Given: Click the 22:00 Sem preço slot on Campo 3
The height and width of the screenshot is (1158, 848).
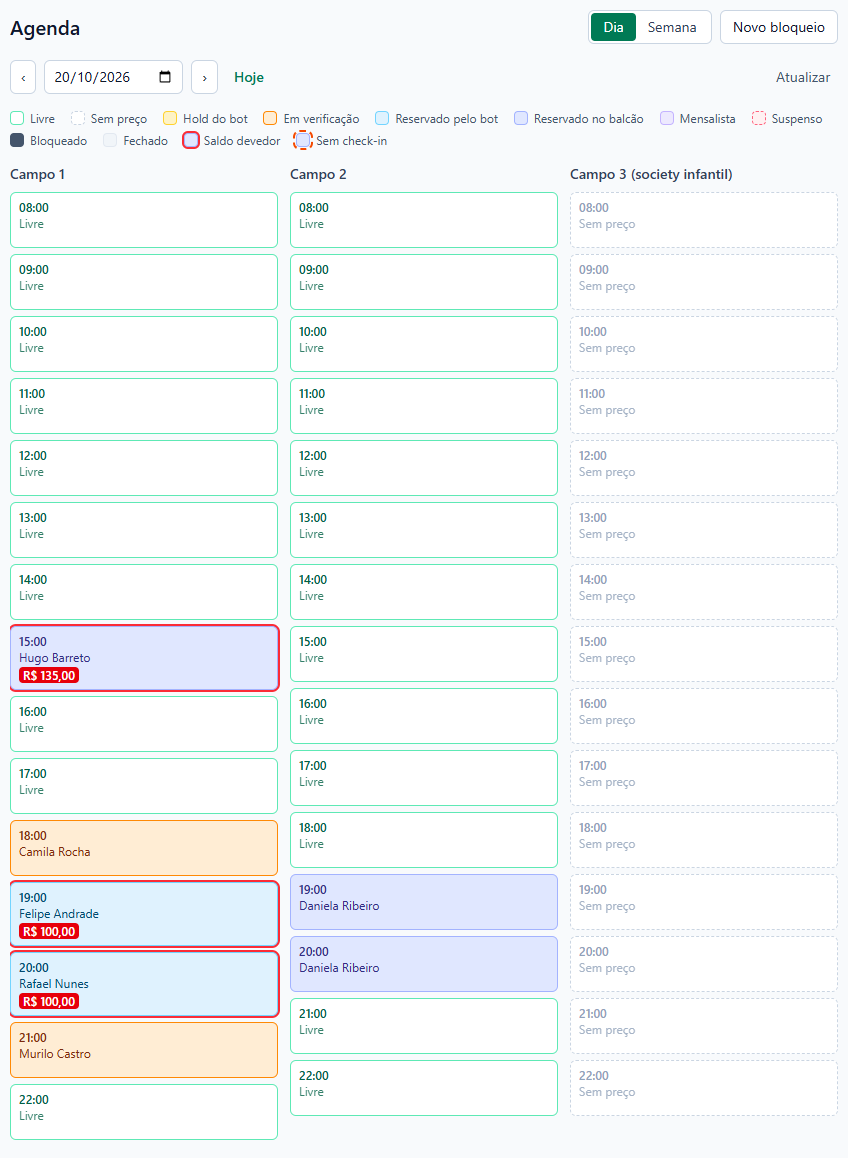Looking at the screenshot, I should [704, 1088].
